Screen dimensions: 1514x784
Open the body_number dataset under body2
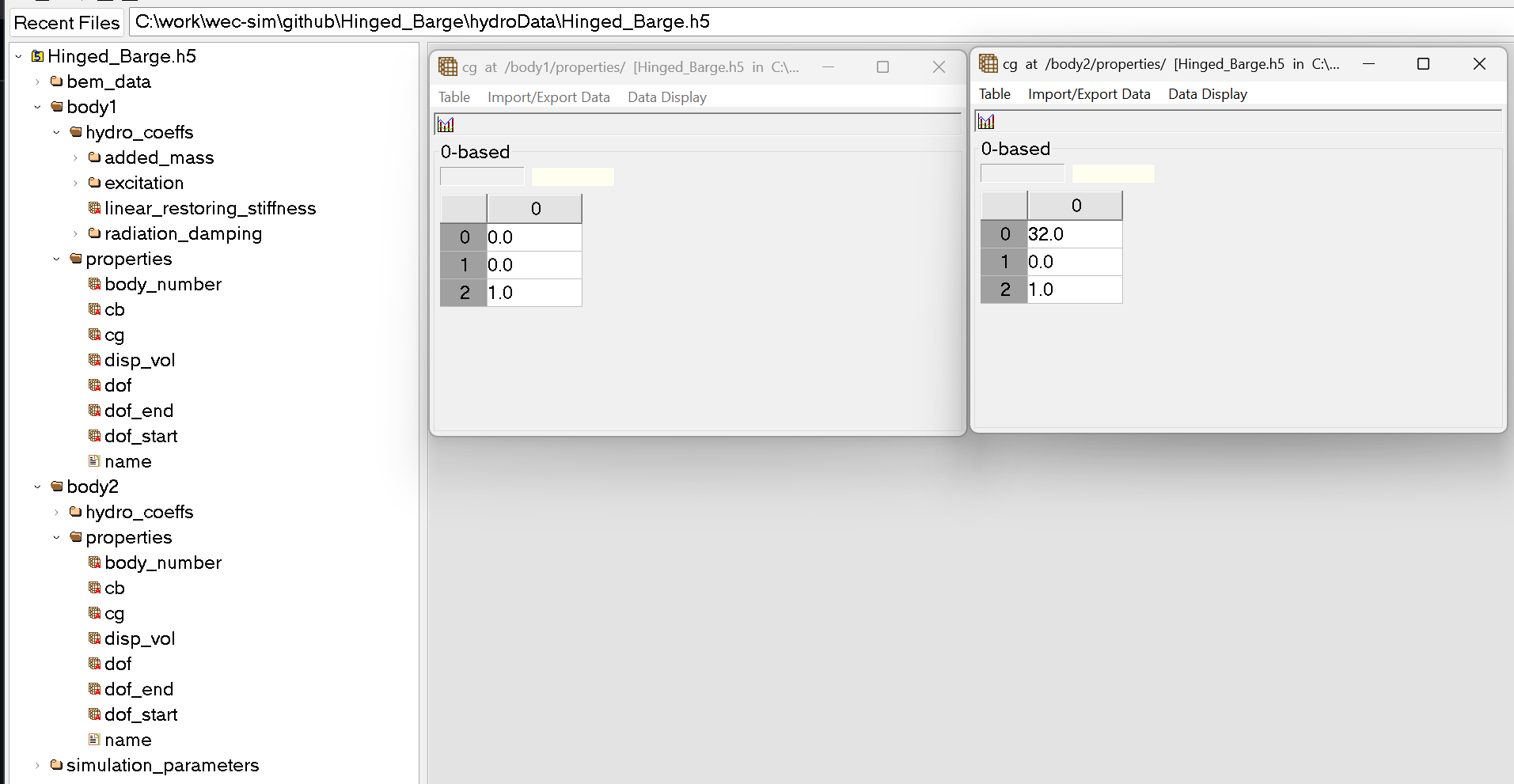(162, 562)
